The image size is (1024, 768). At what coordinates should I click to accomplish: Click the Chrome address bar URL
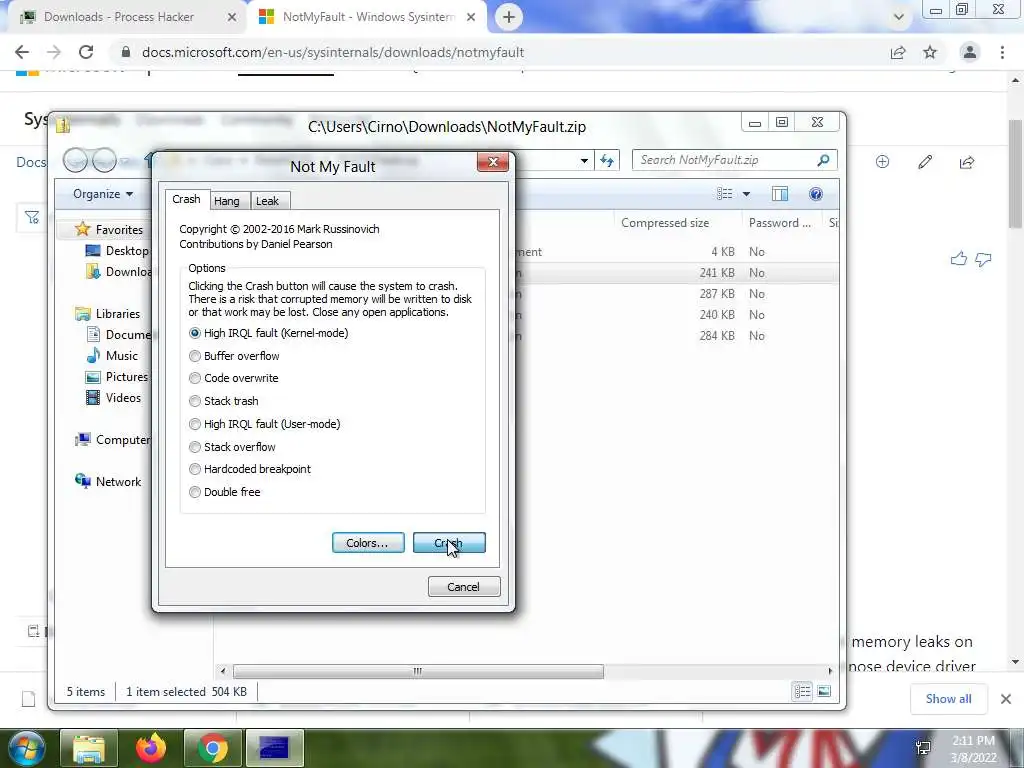click(x=333, y=52)
